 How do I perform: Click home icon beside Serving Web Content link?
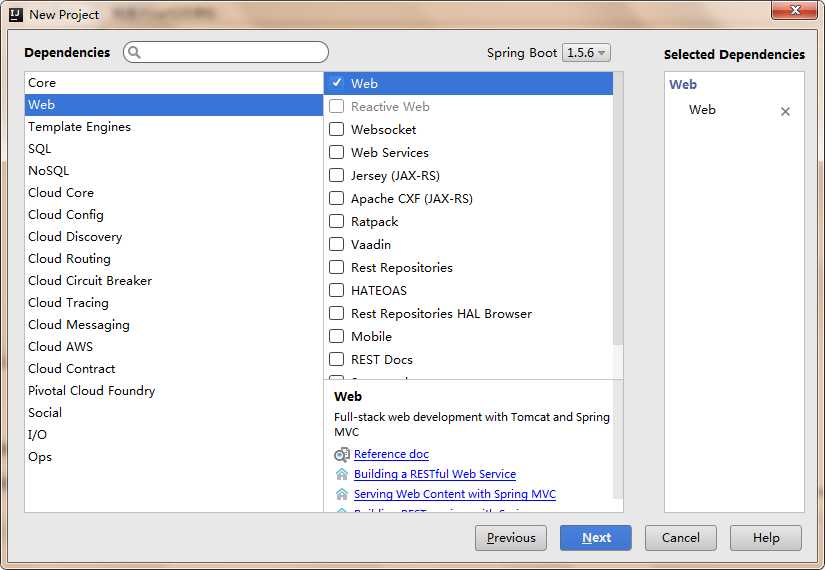342,494
